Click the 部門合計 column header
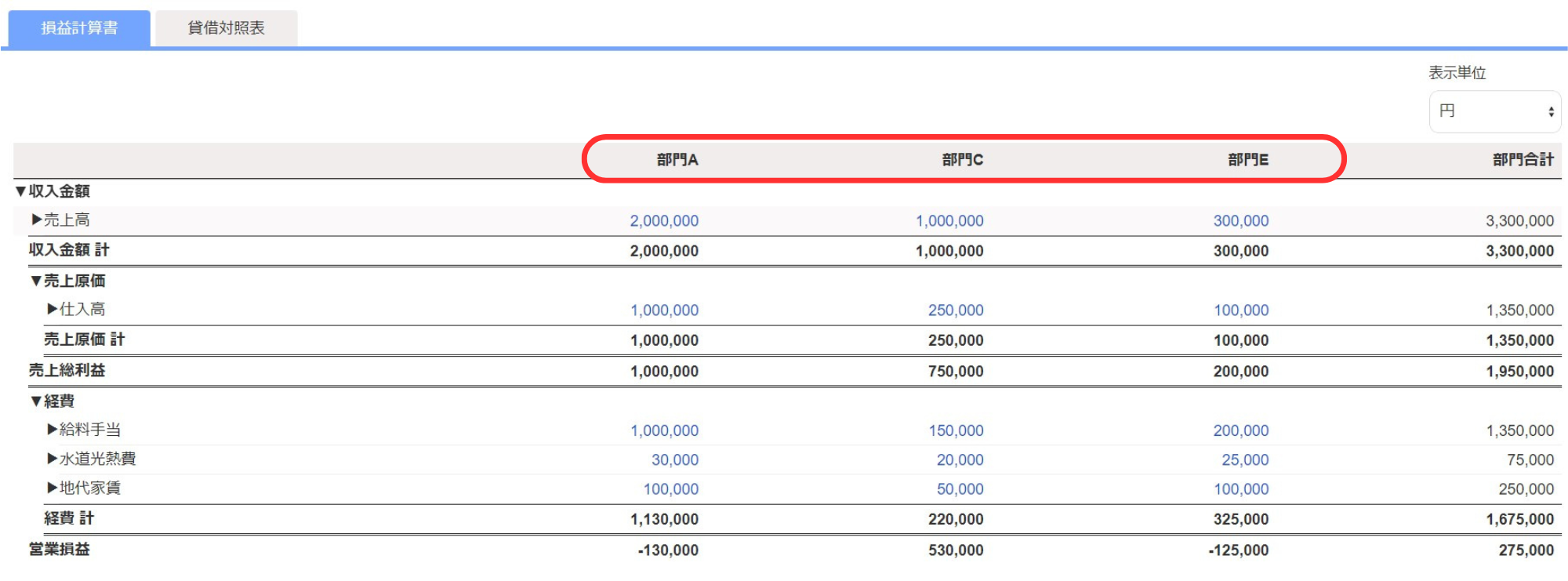 [1522, 160]
